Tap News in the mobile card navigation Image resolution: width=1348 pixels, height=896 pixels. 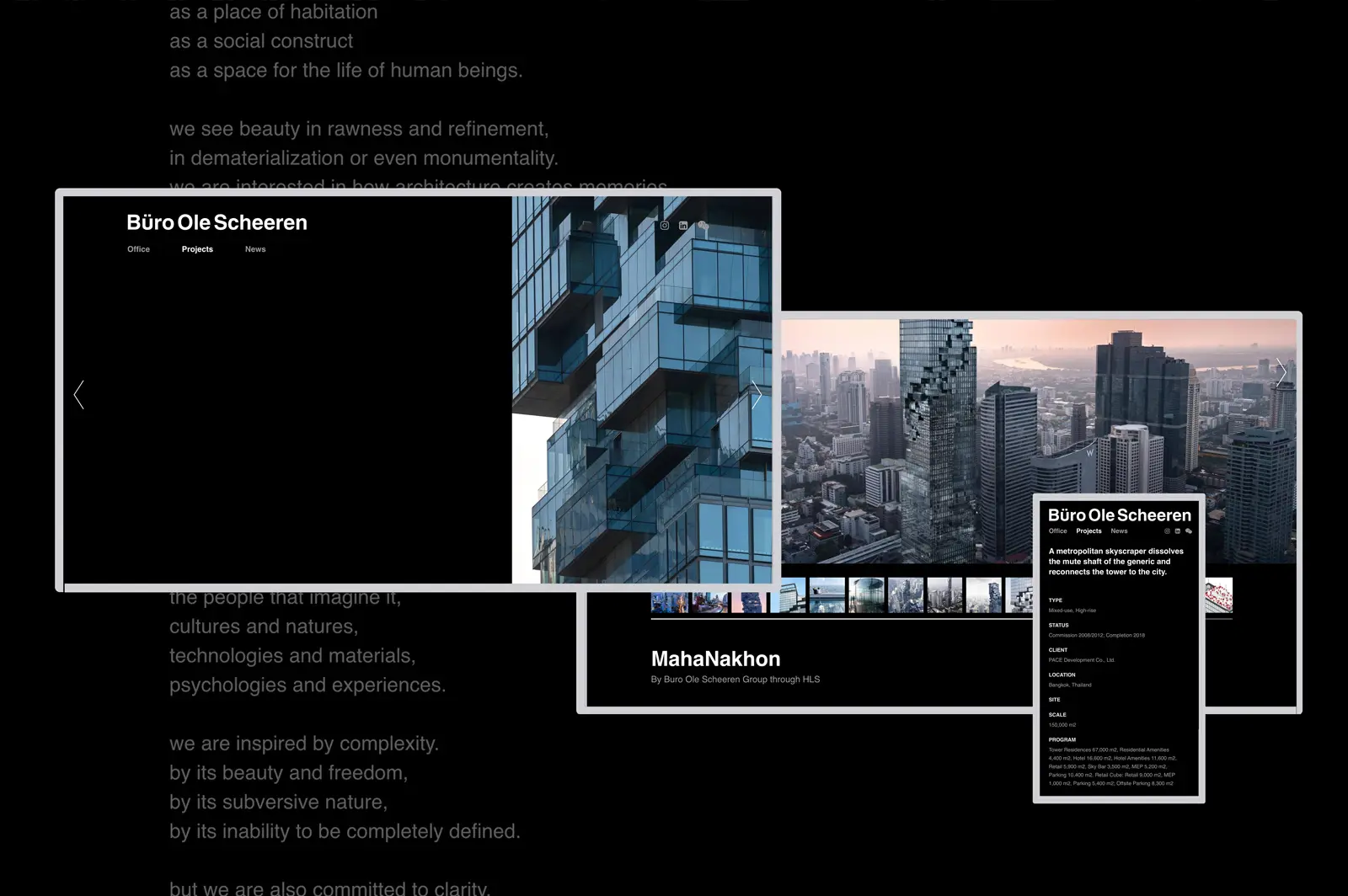point(1119,531)
